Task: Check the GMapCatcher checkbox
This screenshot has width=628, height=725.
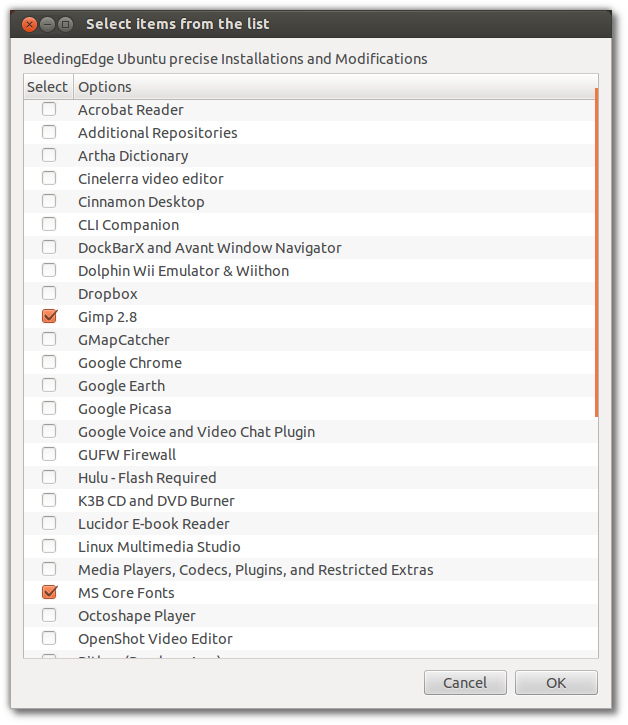Action: tap(49, 339)
